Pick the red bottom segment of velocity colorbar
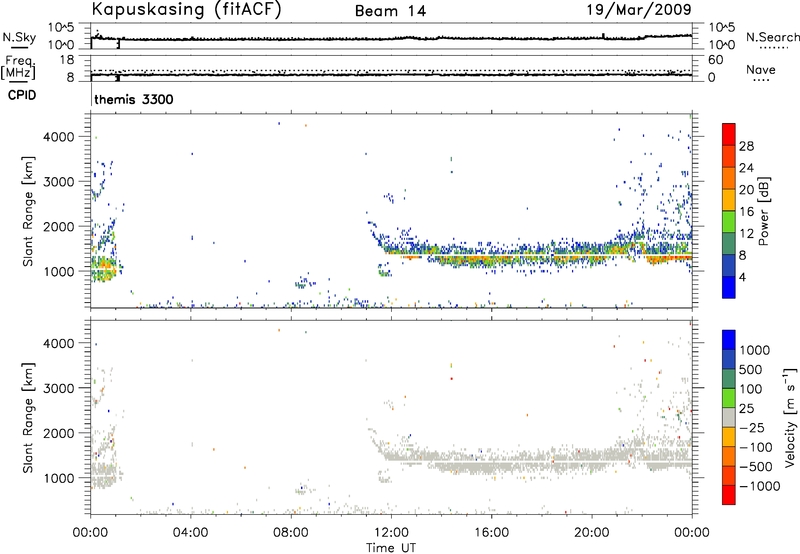Image resolution: width=800 pixels, height=554 pixels. tap(729, 495)
